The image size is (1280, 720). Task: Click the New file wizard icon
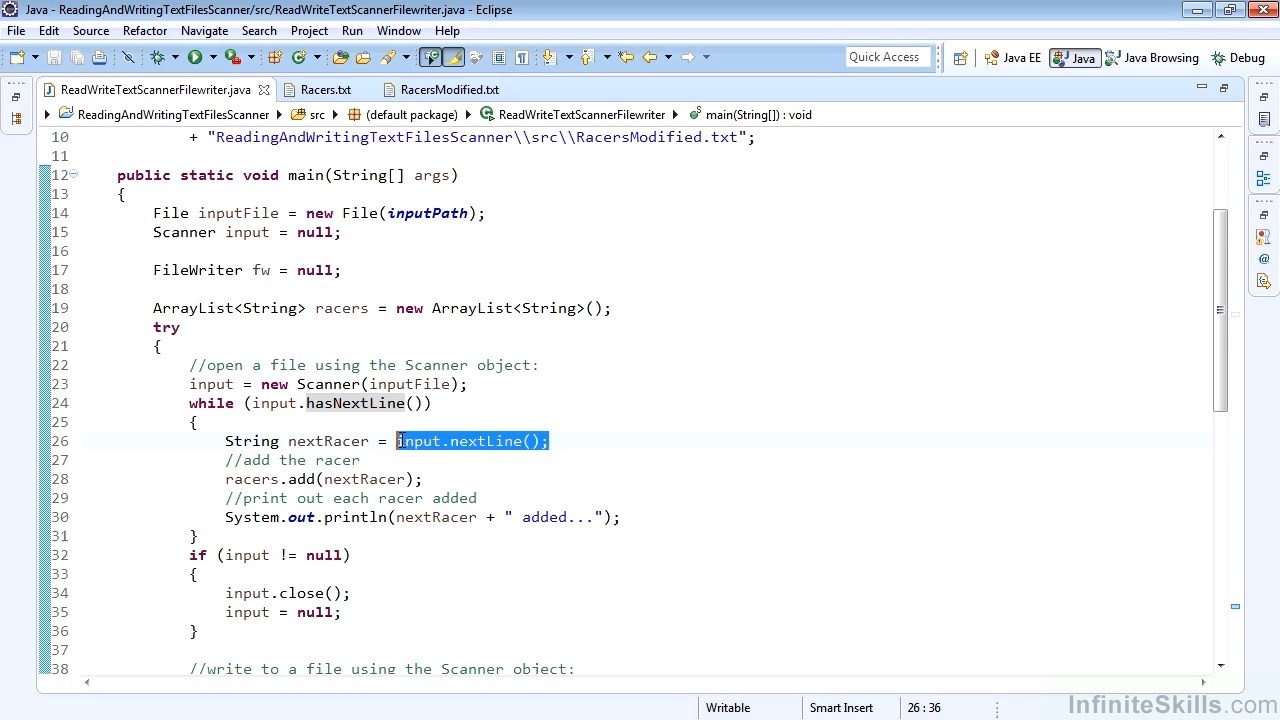(17, 57)
